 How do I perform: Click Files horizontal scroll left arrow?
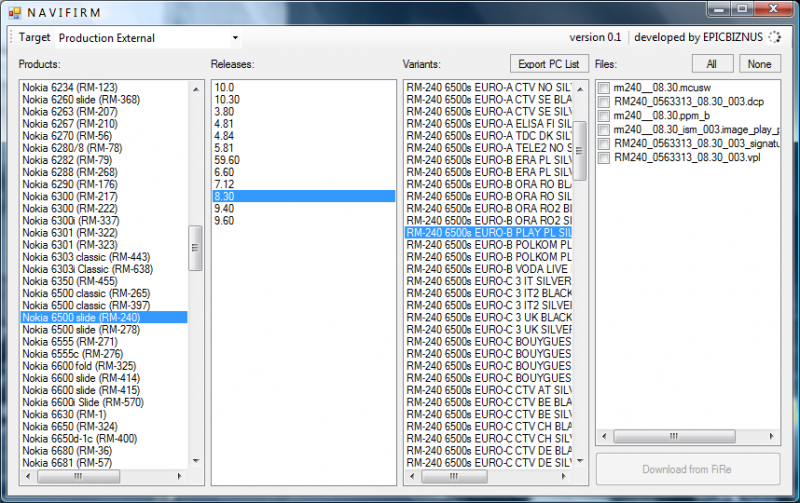pyautogui.click(x=605, y=436)
